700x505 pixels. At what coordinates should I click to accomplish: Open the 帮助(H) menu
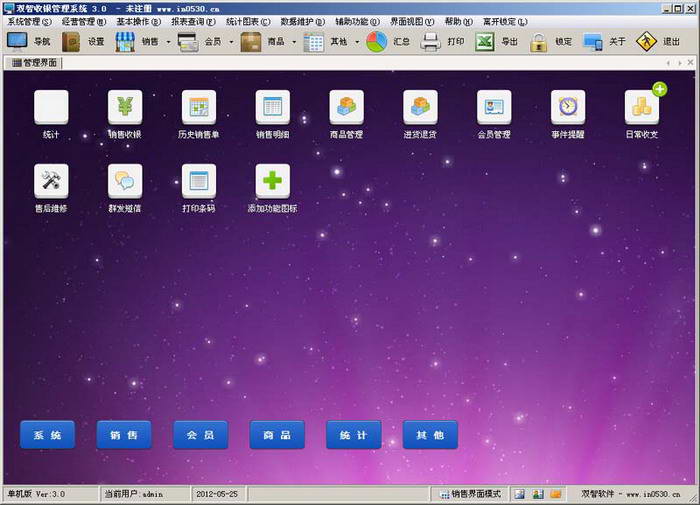click(x=458, y=21)
